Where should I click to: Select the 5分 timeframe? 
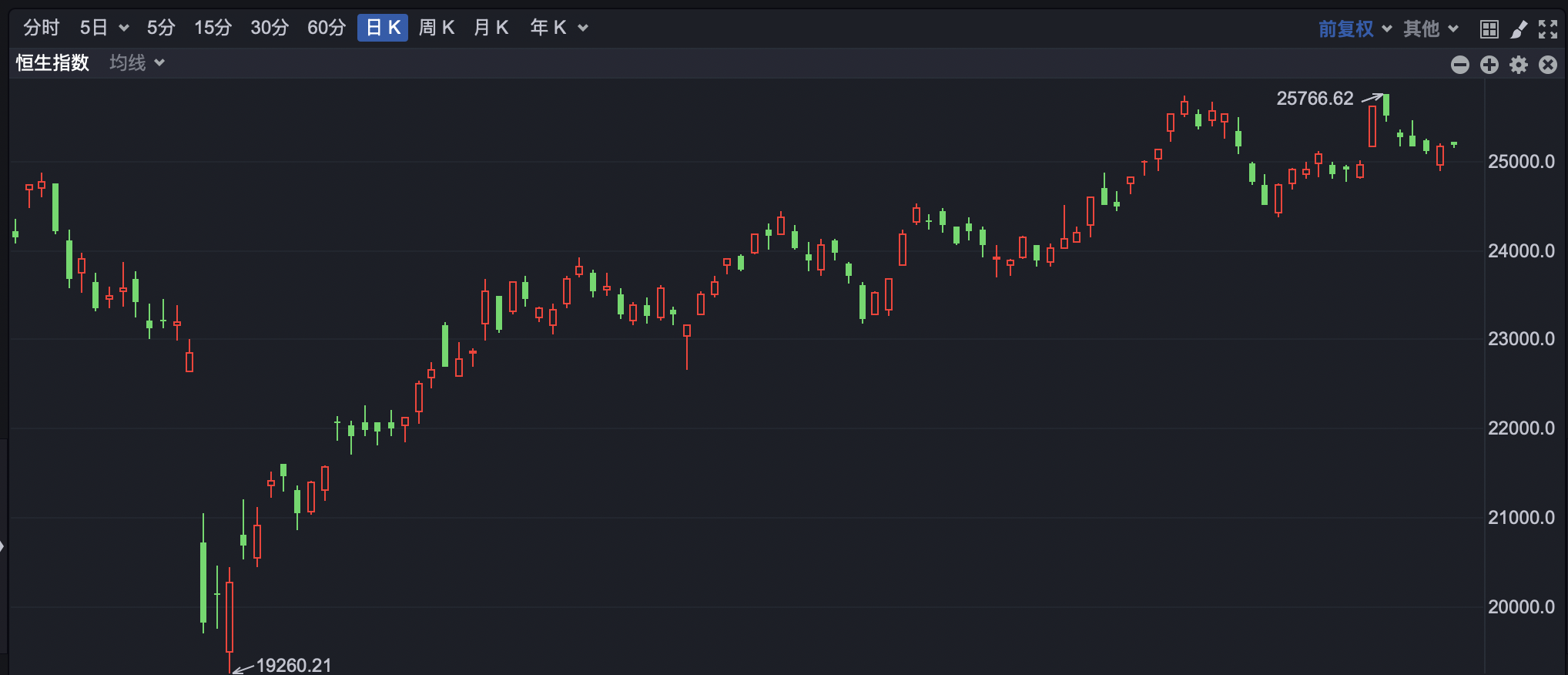pos(161,28)
